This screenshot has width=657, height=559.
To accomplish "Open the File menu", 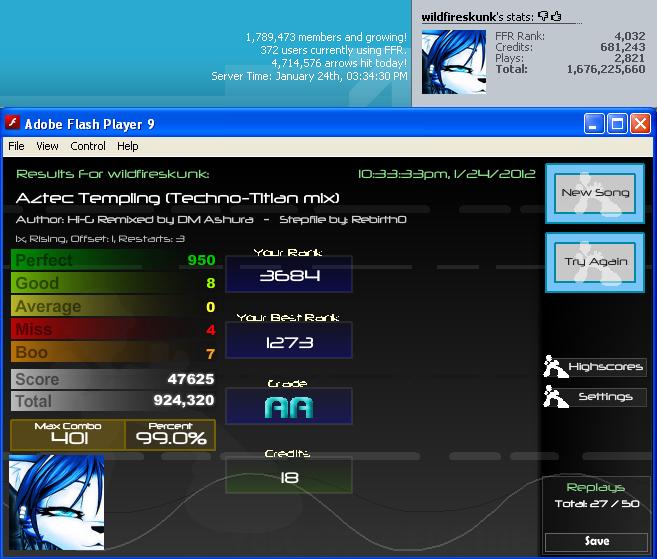I will [x=16, y=146].
